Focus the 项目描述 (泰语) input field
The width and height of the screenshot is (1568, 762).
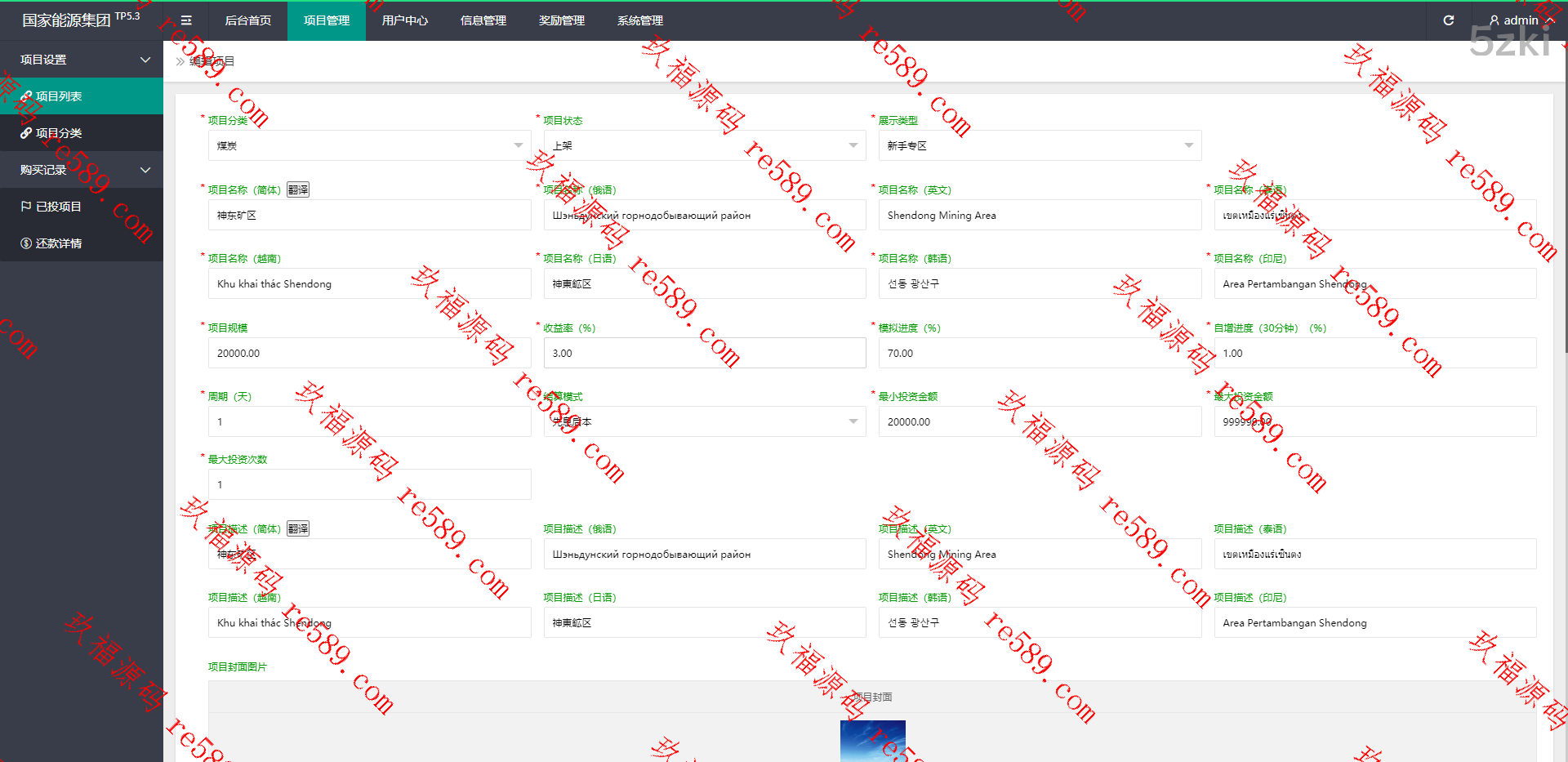[x=1375, y=554]
